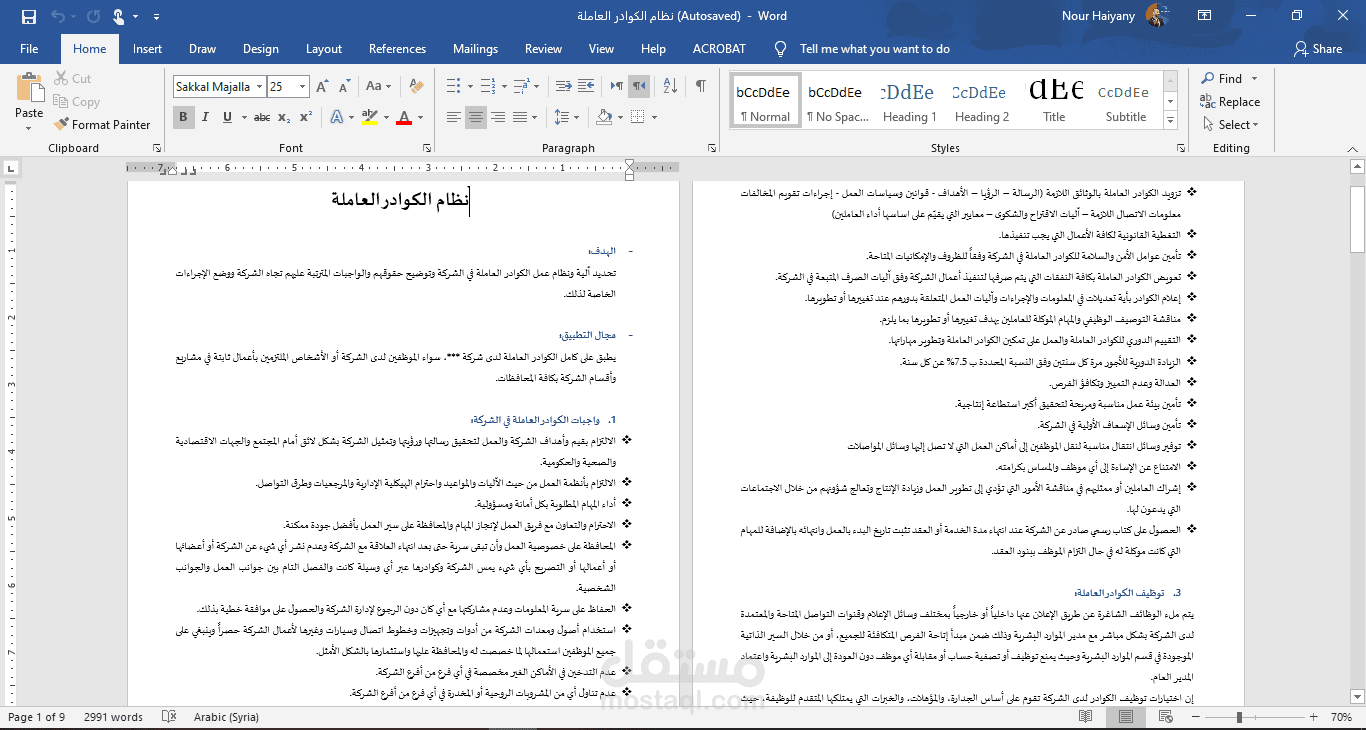
Task: Share the document
Action: pyautogui.click(x=1318, y=48)
